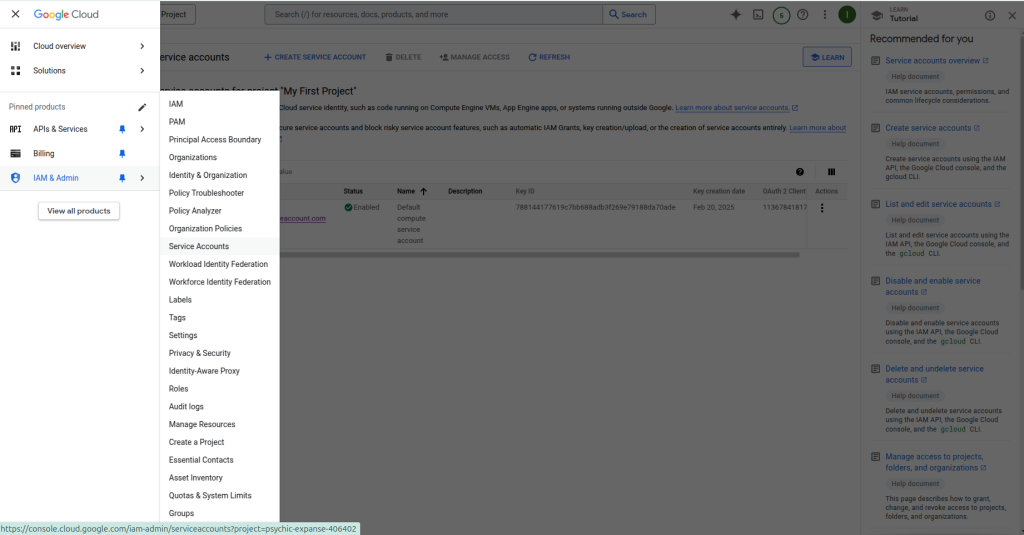
Task: Click the View all products button
Action: pos(79,211)
